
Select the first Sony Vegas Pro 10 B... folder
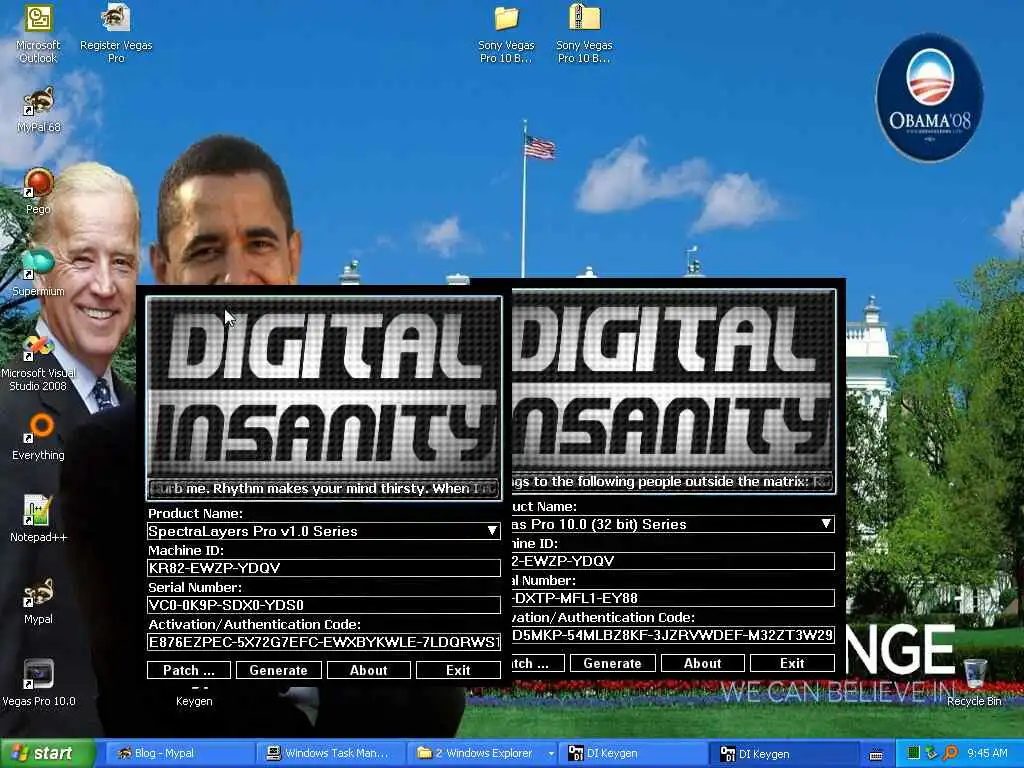tap(506, 34)
